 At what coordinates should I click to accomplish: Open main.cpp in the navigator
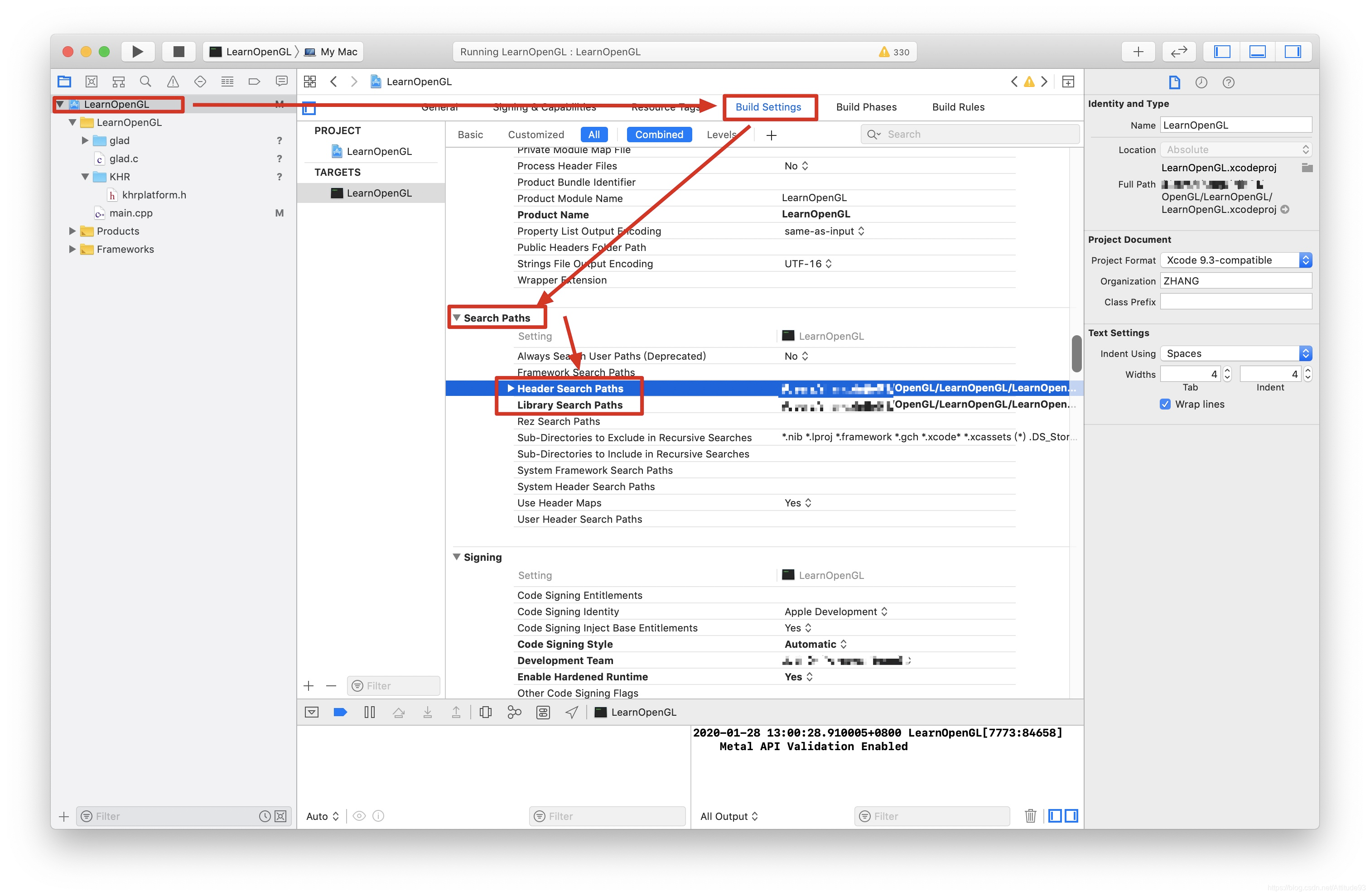click(130, 213)
